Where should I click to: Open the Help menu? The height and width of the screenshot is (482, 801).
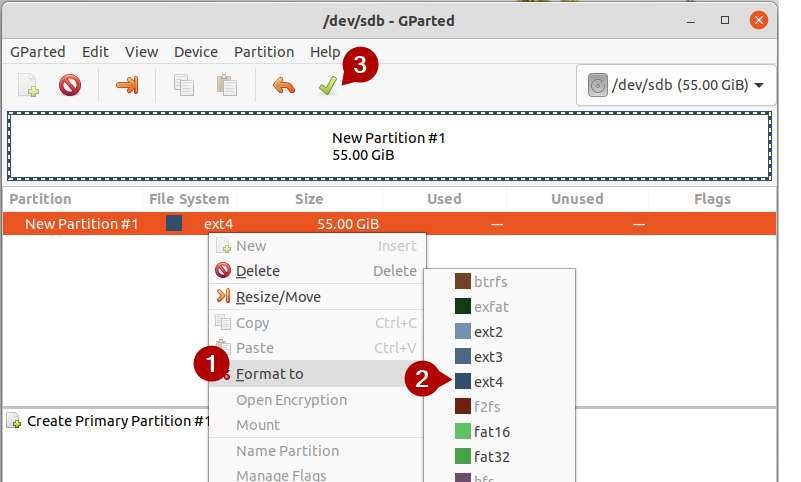[x=325, y=52]
